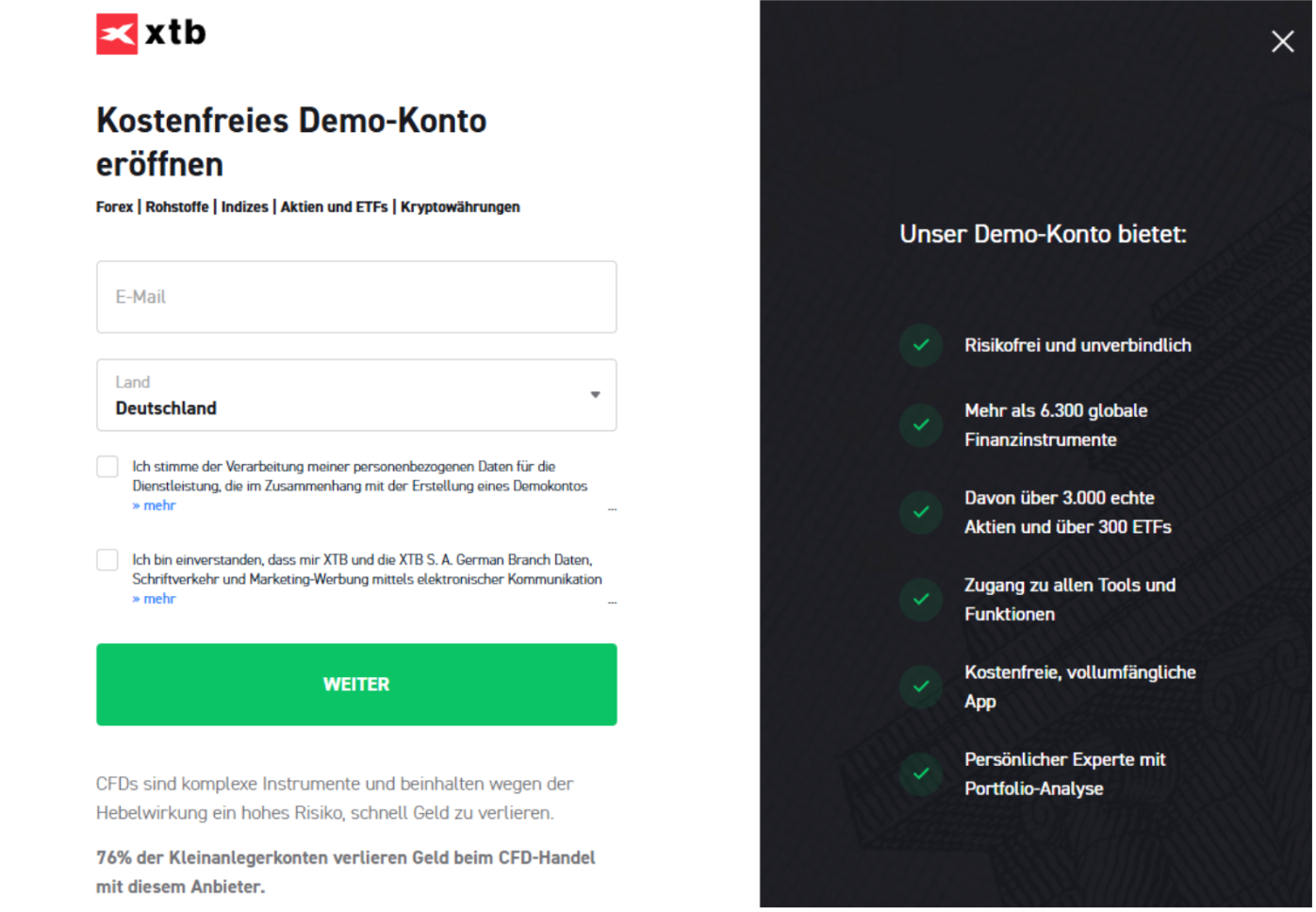
Task: Click the Aktien und ETFs label
Action: pos(334,207)
